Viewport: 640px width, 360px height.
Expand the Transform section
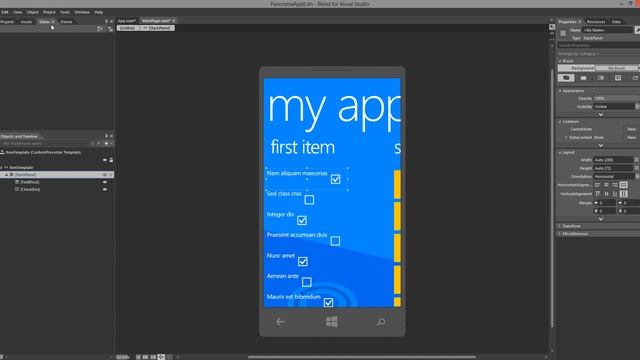560,226
